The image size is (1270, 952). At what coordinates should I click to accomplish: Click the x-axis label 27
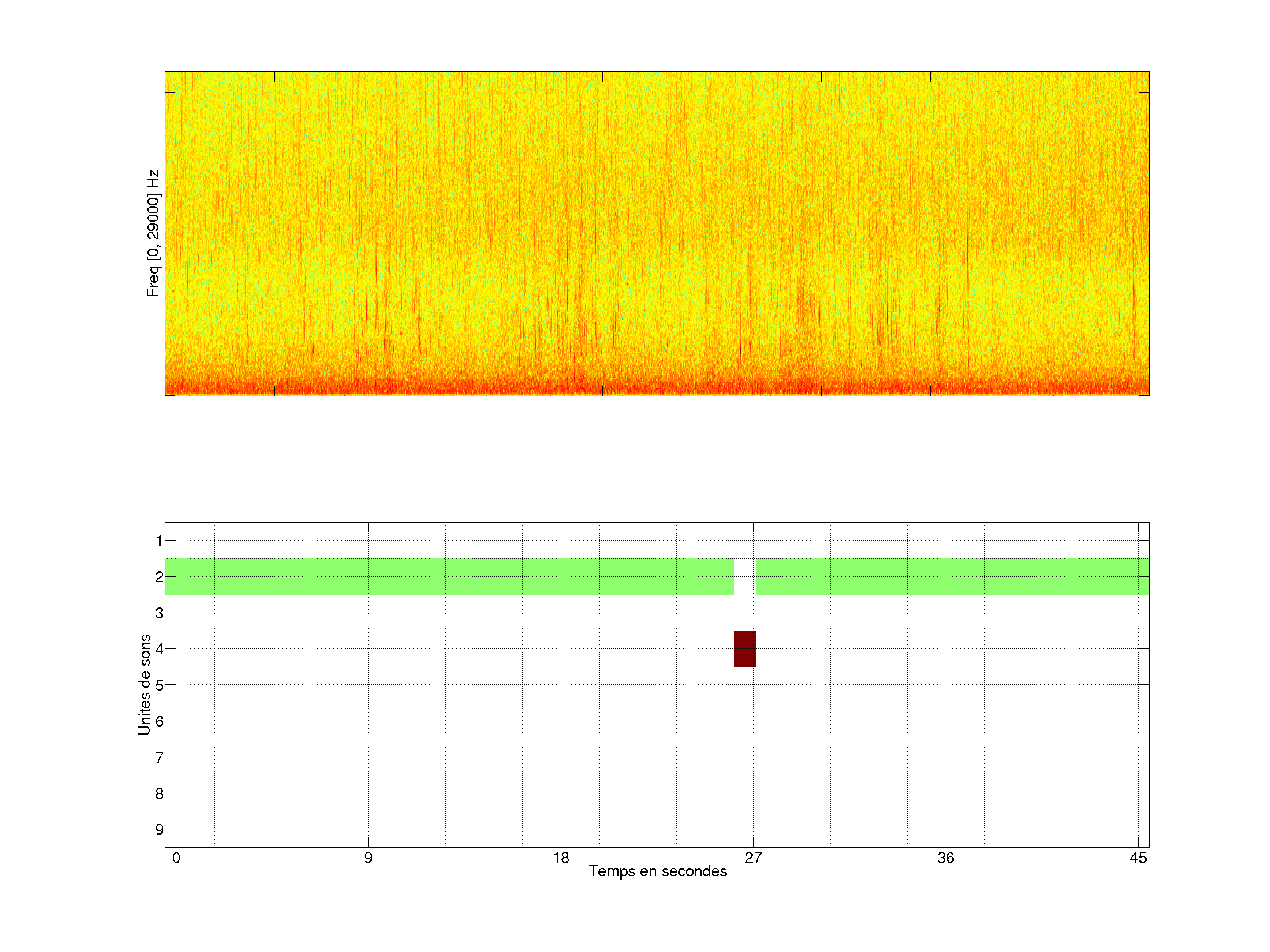(753, 858)
